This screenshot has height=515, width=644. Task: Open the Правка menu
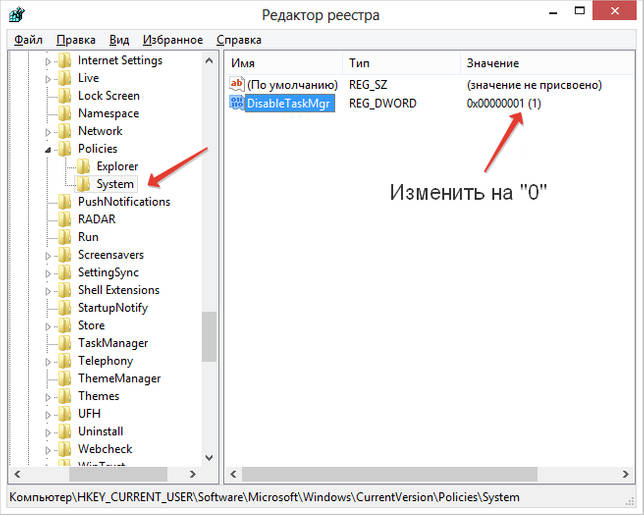click(76, 40)
